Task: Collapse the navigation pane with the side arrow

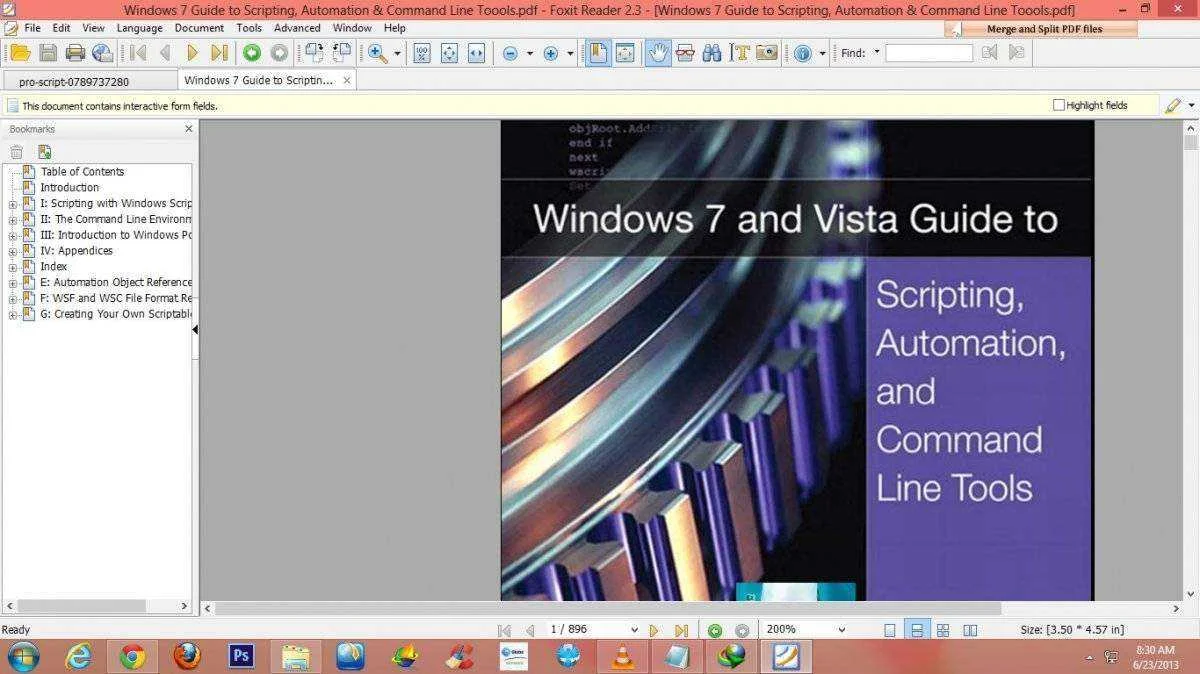Action: (194, 328)
